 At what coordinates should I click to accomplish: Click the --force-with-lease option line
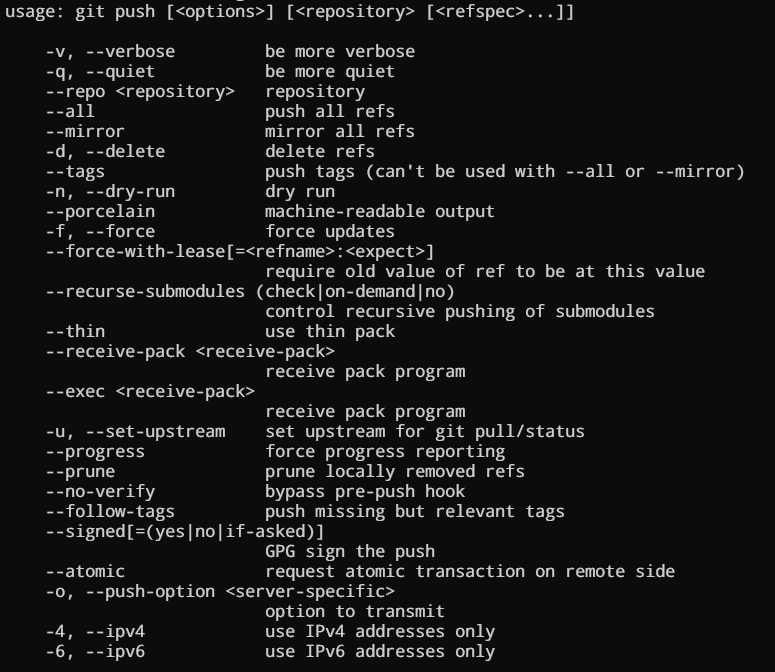[x=240, y=252]
